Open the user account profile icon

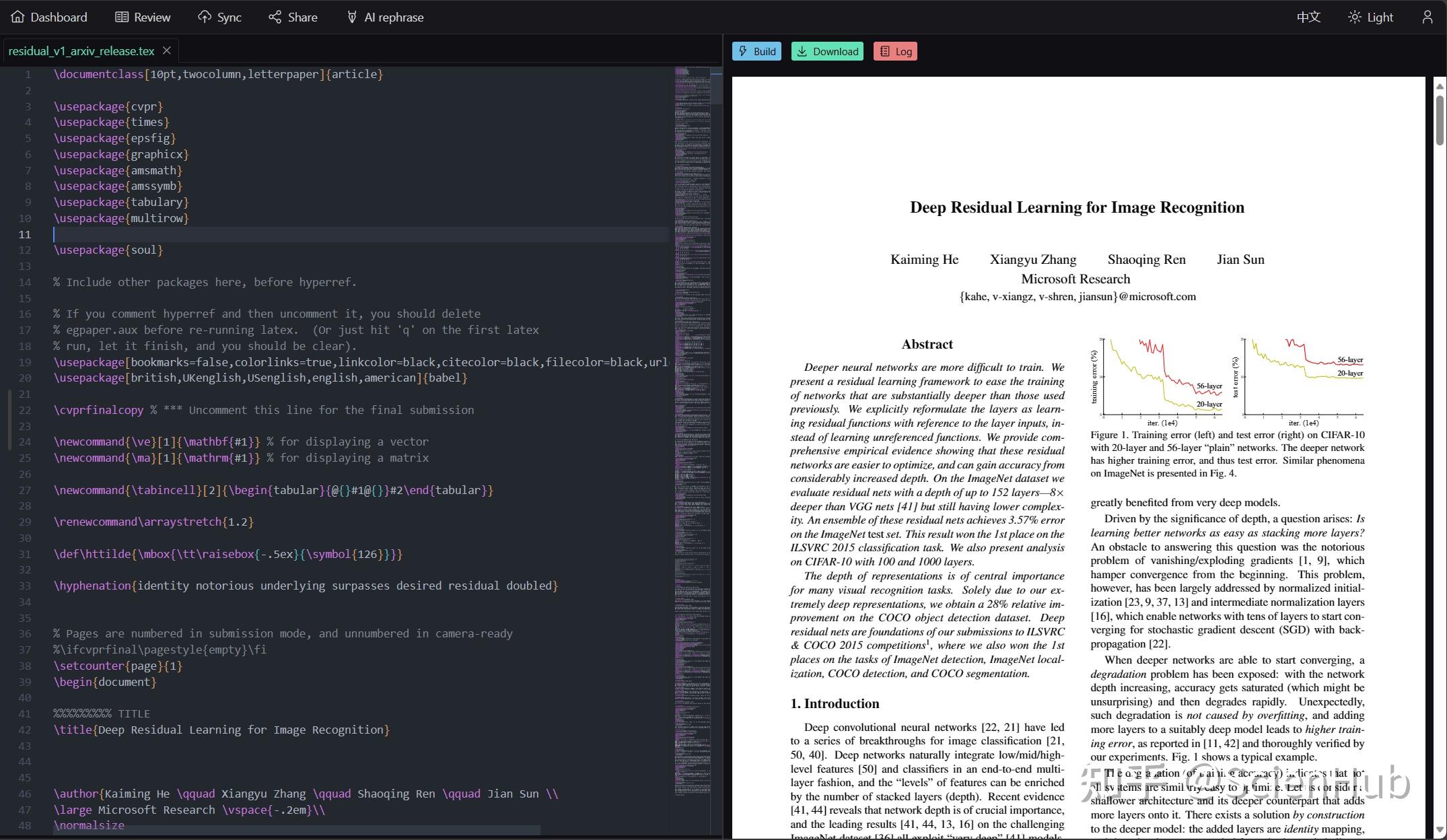point(1427,17)
